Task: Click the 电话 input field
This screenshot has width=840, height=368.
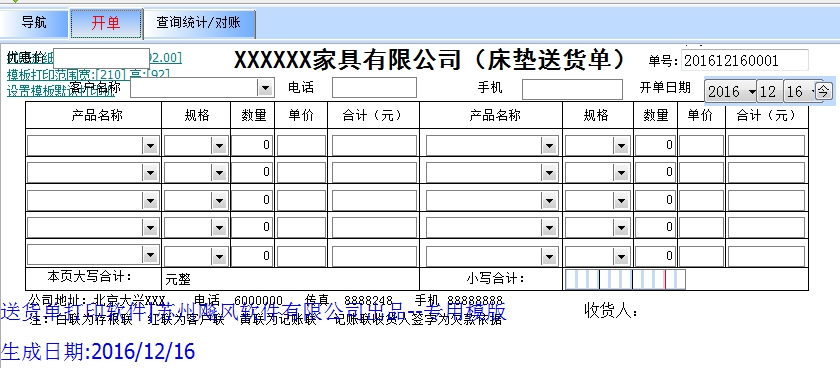Action: pos(374,88)
